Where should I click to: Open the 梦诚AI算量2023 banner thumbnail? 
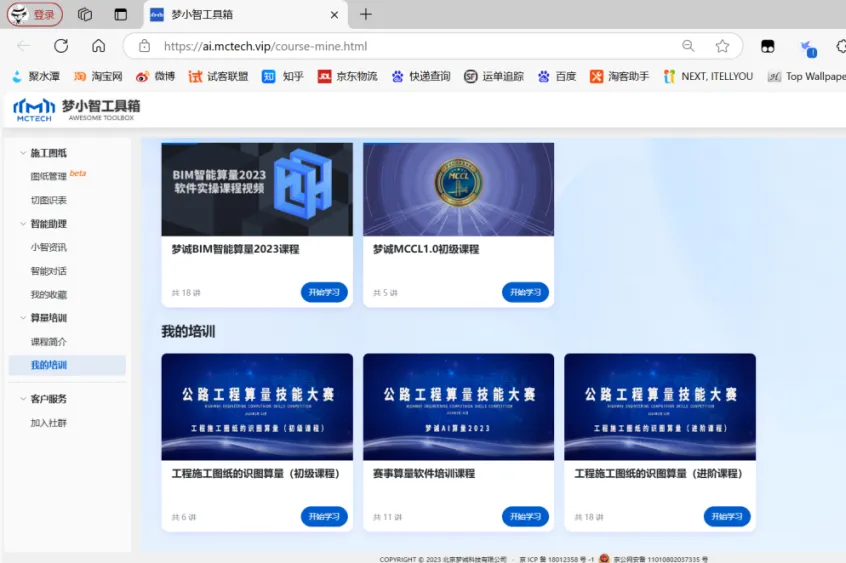pyautogui.click(x=459, y=407)
